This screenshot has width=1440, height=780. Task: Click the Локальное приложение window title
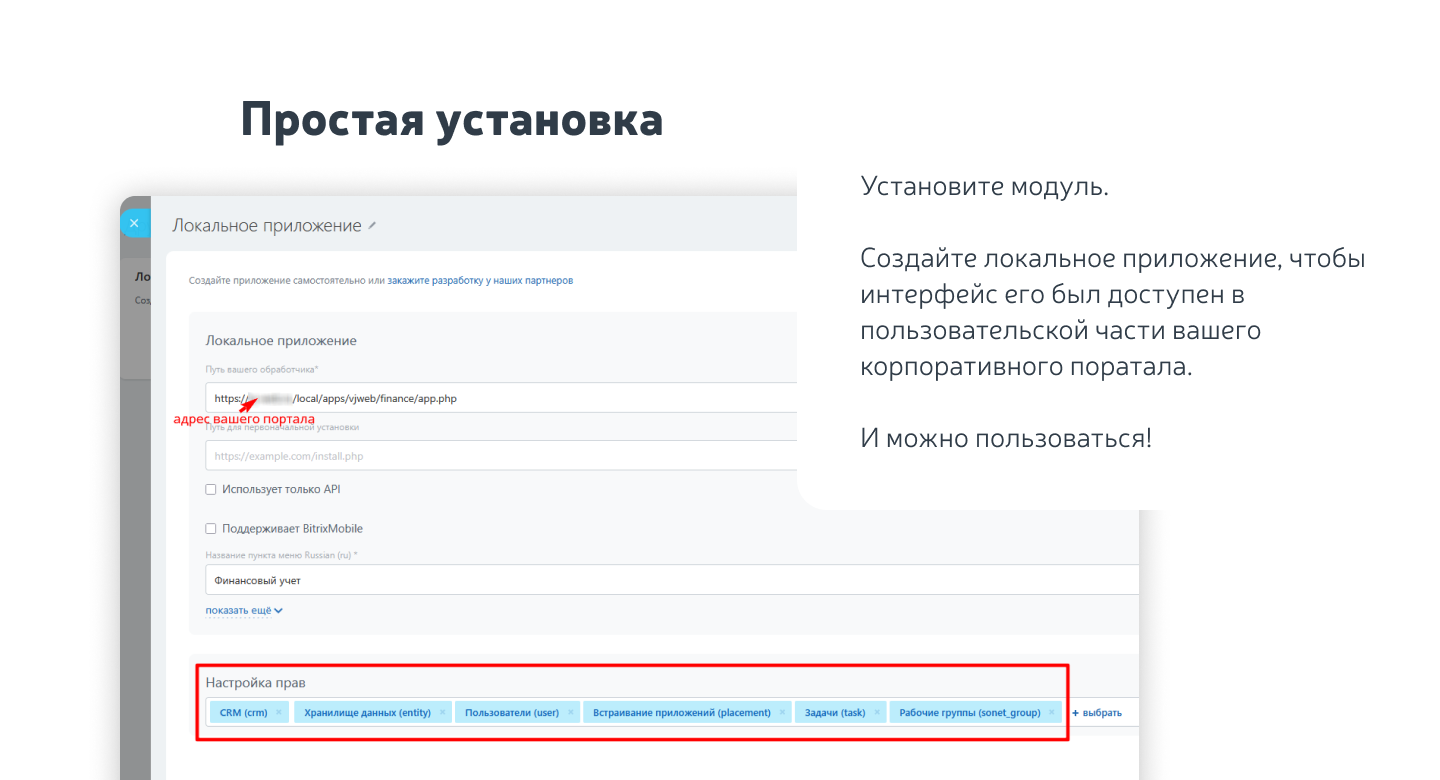point(266,226)
